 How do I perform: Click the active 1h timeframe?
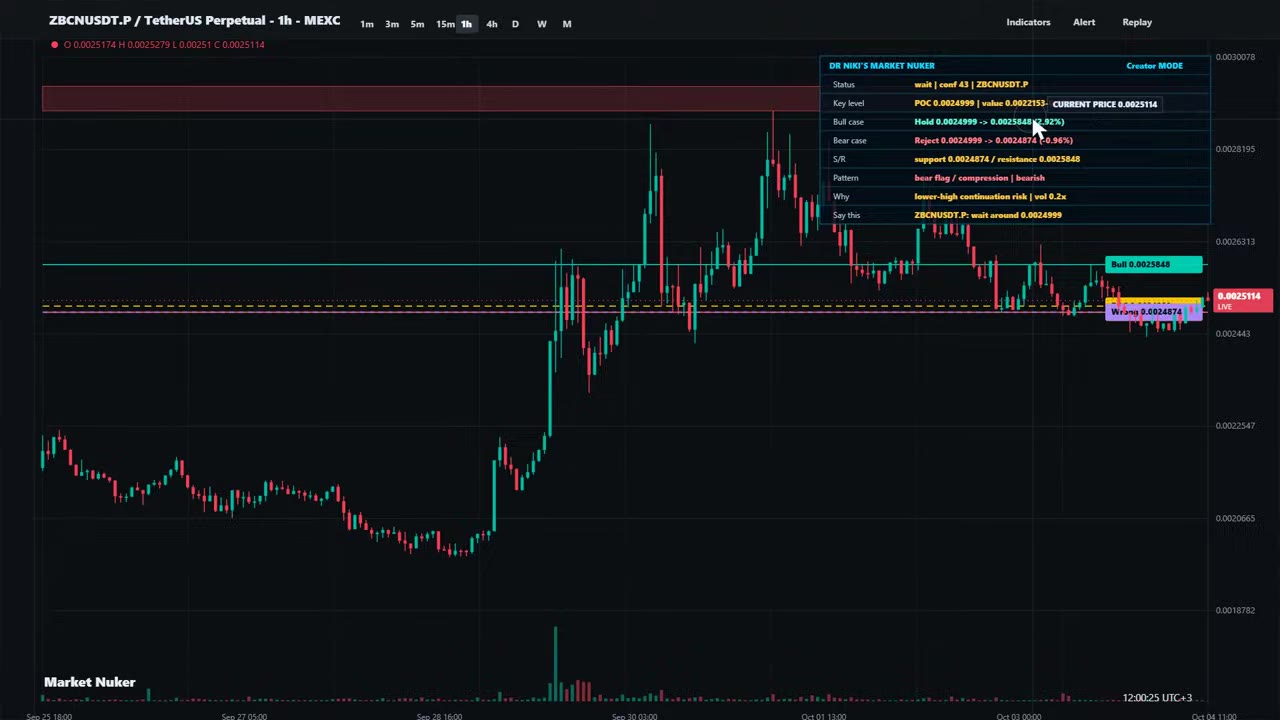[466, 24]
